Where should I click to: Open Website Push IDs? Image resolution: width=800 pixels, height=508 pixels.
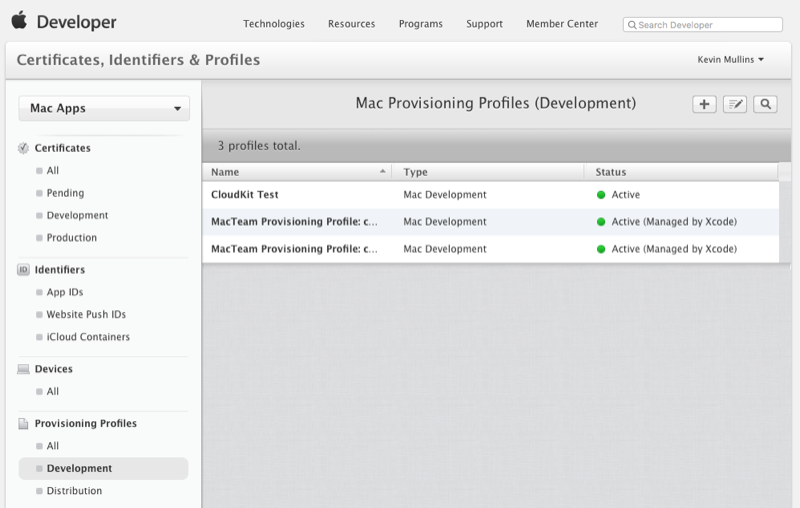pos(86,315)
